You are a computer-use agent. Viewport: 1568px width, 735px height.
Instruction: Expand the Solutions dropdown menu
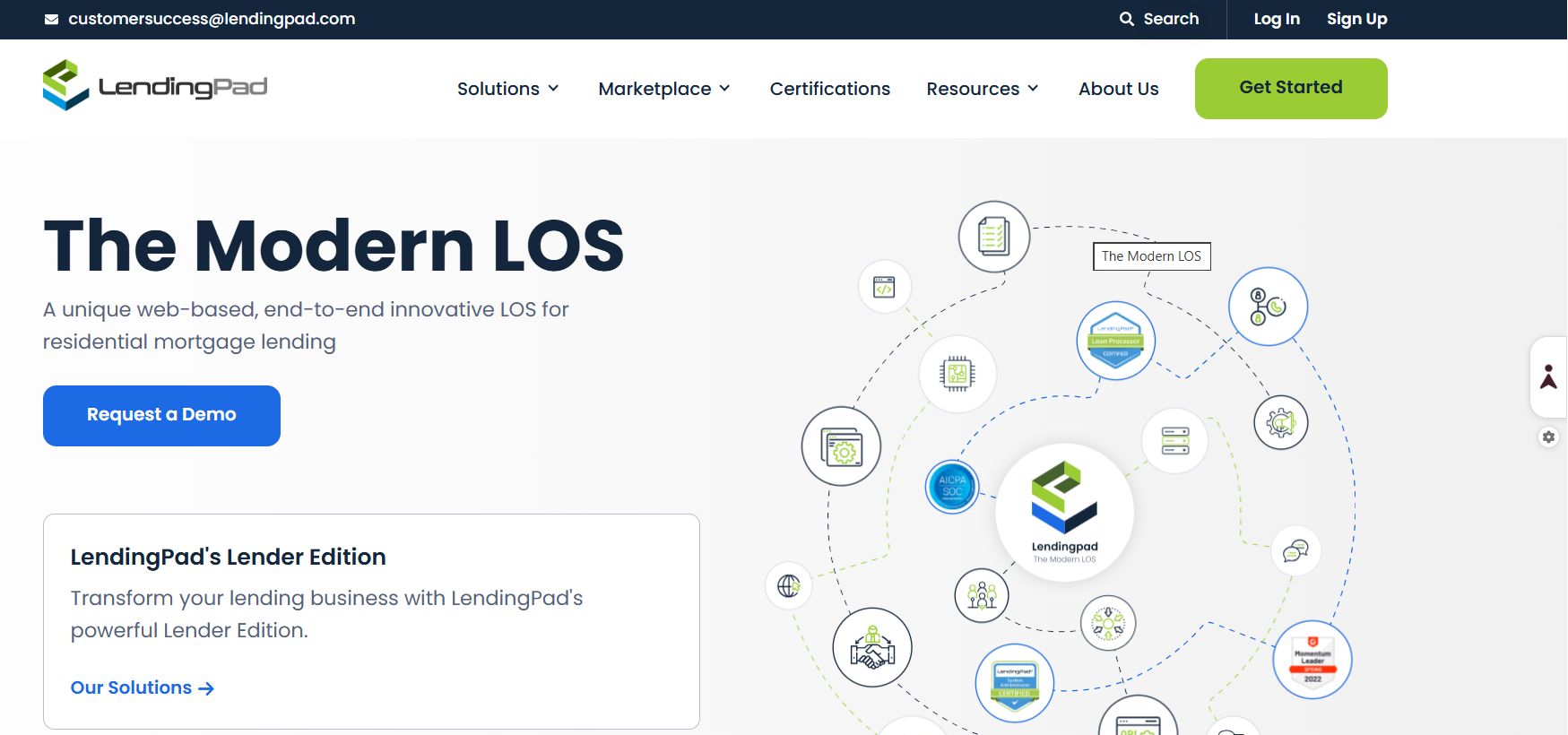(x=507, y=89)
